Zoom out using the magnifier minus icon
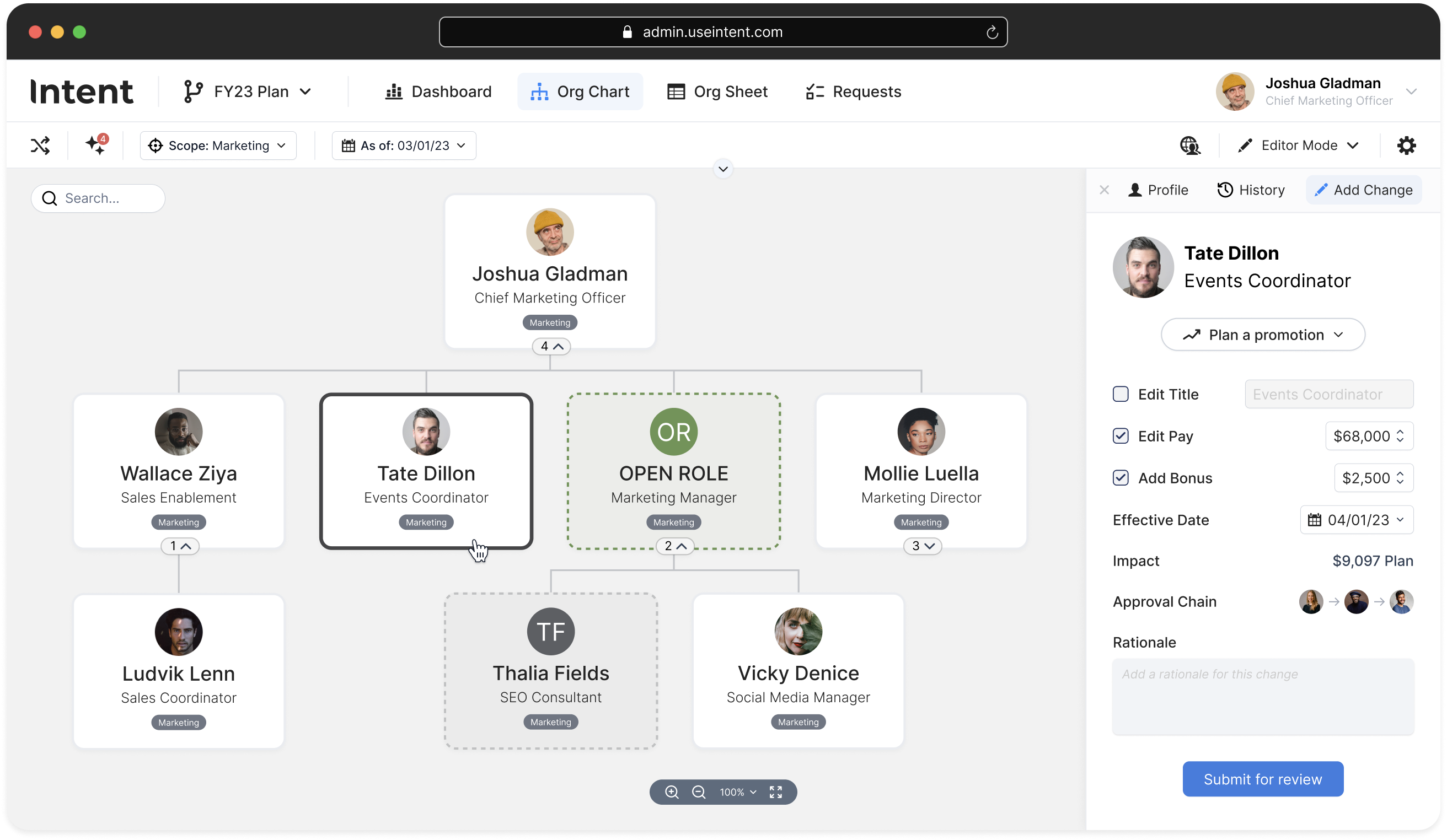Viewport: 1447px width, 840px height. click(698, 792)
